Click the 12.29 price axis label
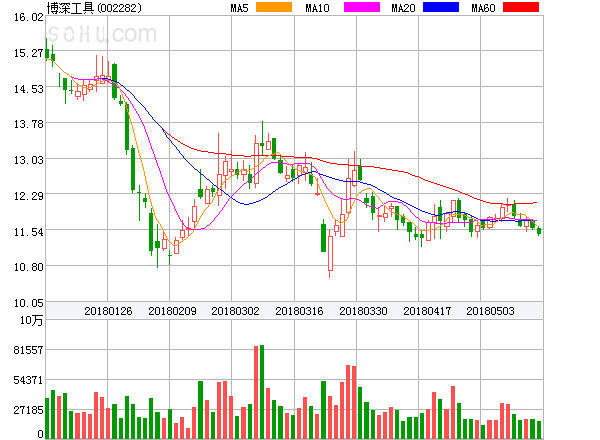 [29, 196]
